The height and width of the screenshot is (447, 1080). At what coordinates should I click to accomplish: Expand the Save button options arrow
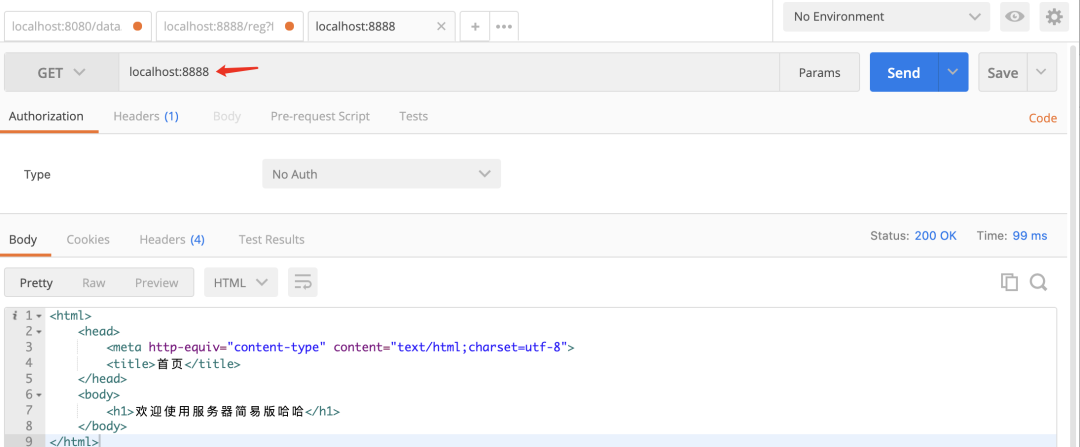point(1041,72)
